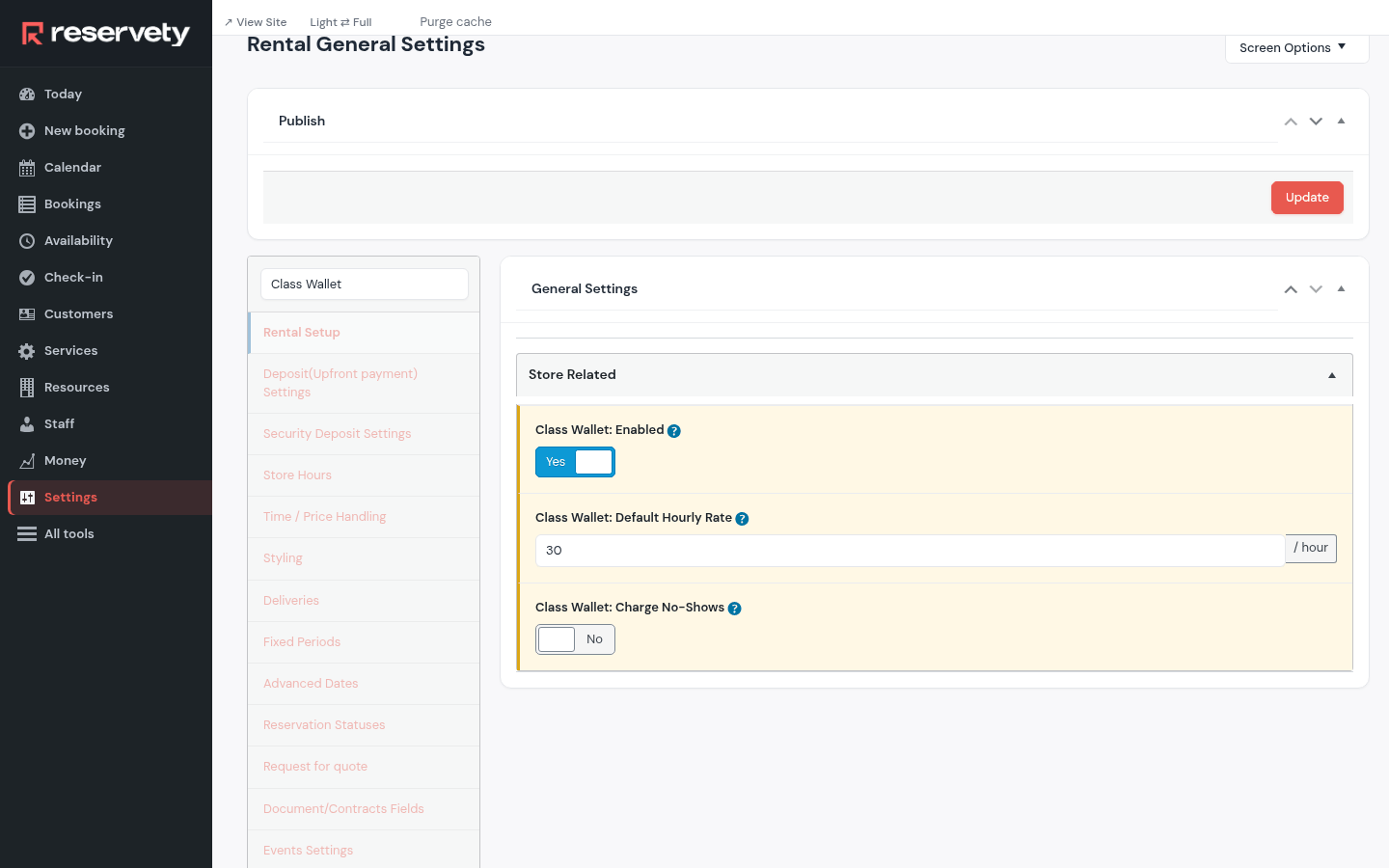Move Publish panel down
1389x868 pixels.
click(x=1316, y=122)
